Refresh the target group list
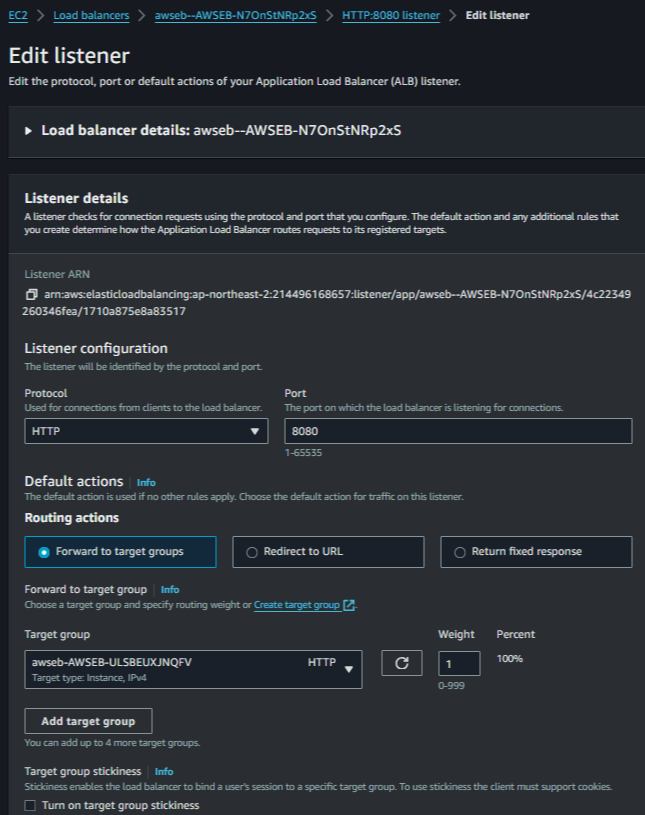The width and height of the screenshot is (645, 815). point(402,663)
